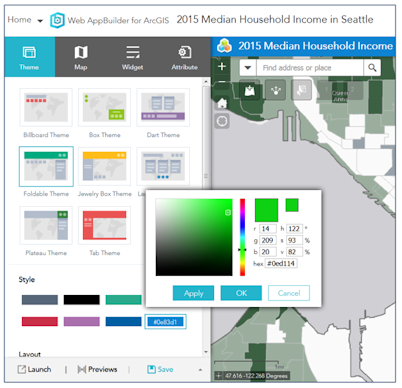Expand the arrow beside Save
Image resolution: width=402 pixels, height=388 pixels.
coord(200,370)
